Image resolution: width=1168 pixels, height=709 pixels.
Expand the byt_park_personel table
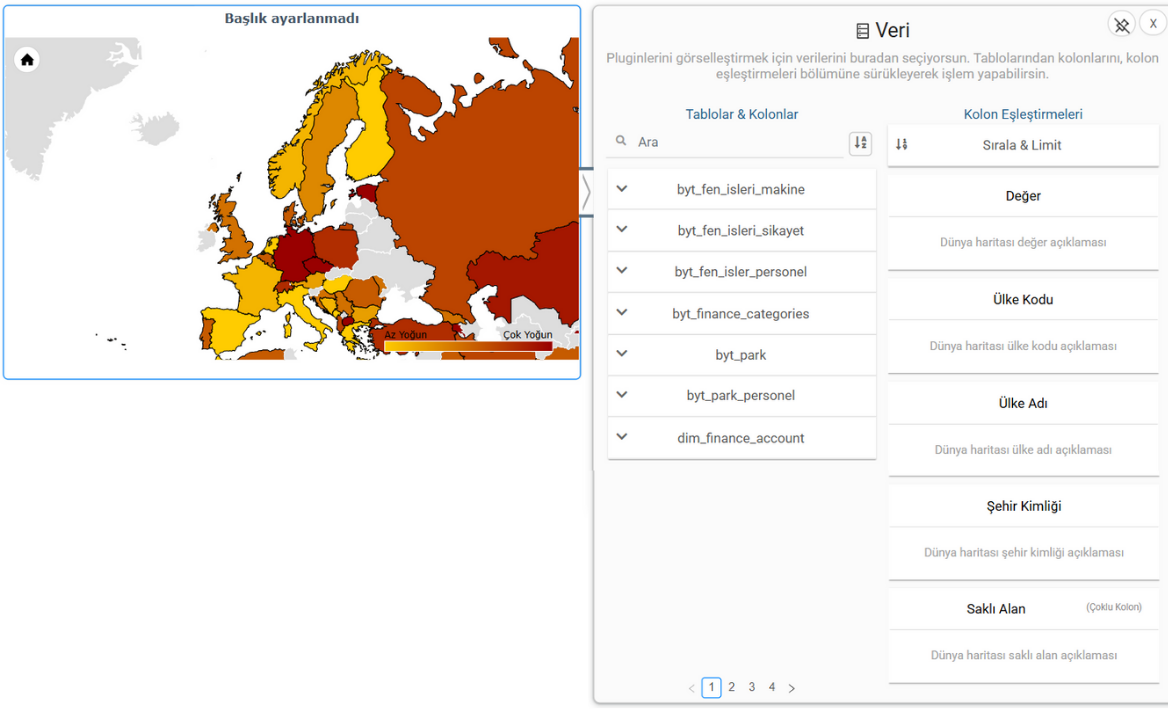click(622, 395)
